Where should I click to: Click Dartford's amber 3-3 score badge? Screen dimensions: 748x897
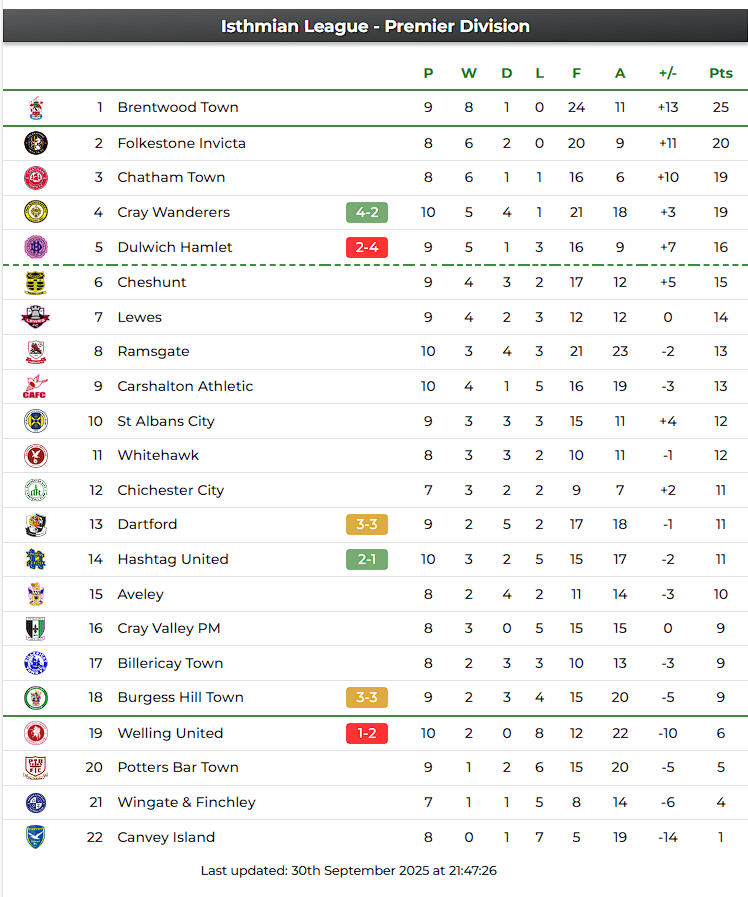366,524
